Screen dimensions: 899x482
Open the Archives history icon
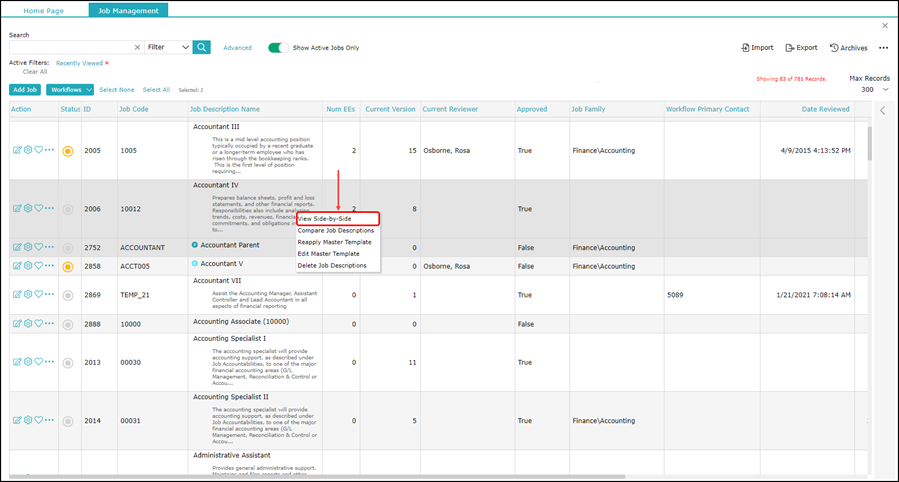848,47
